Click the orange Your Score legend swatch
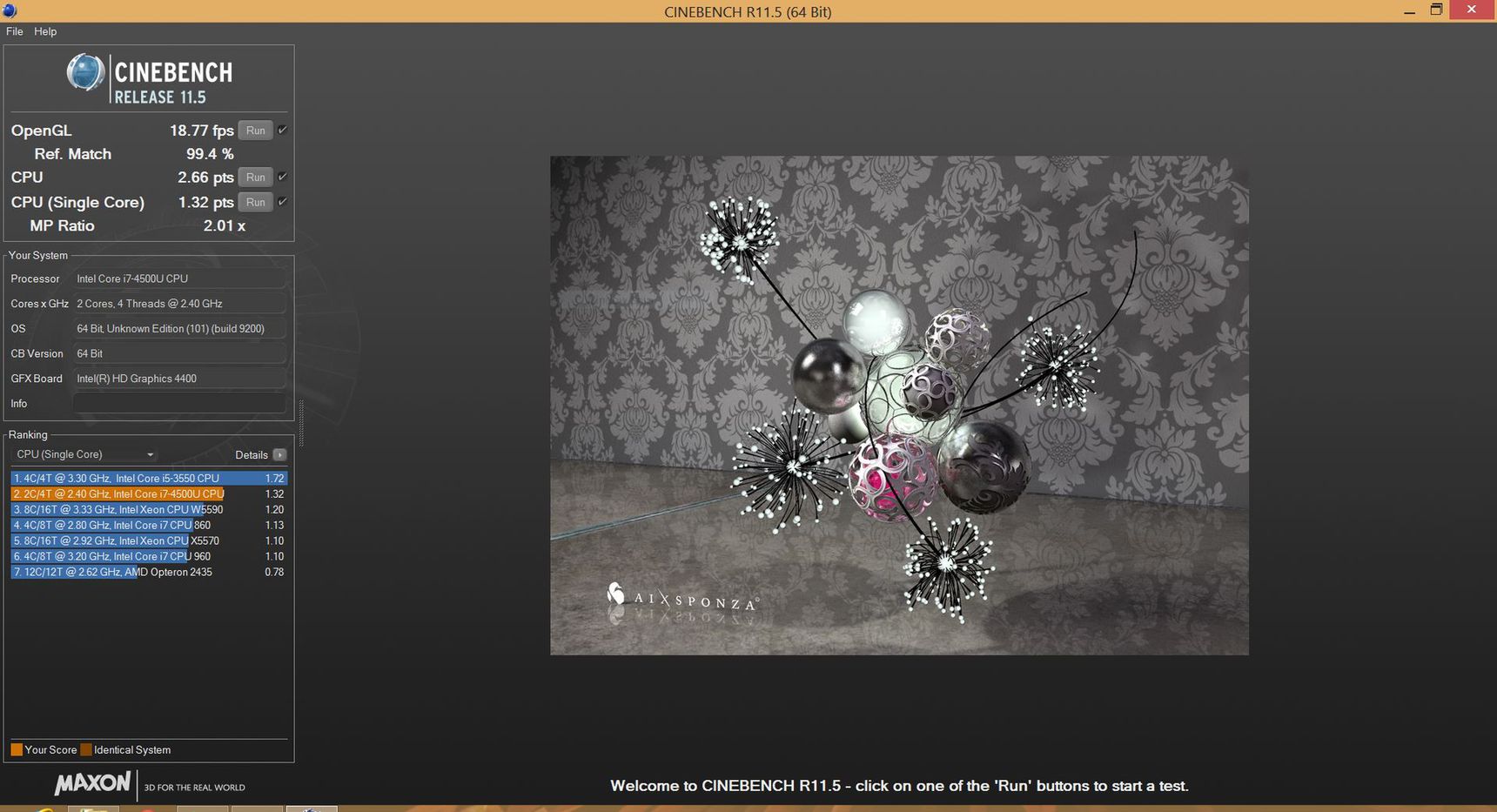This screenshot has height=812, width=1497. coord(17,749)
